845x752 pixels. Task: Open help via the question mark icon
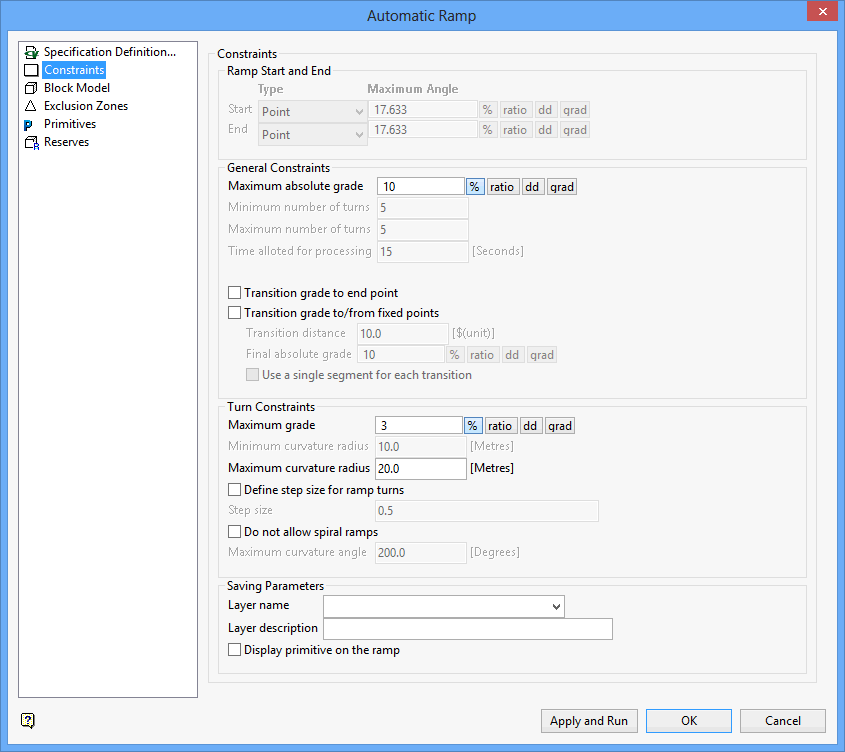(x=28, y=721)
